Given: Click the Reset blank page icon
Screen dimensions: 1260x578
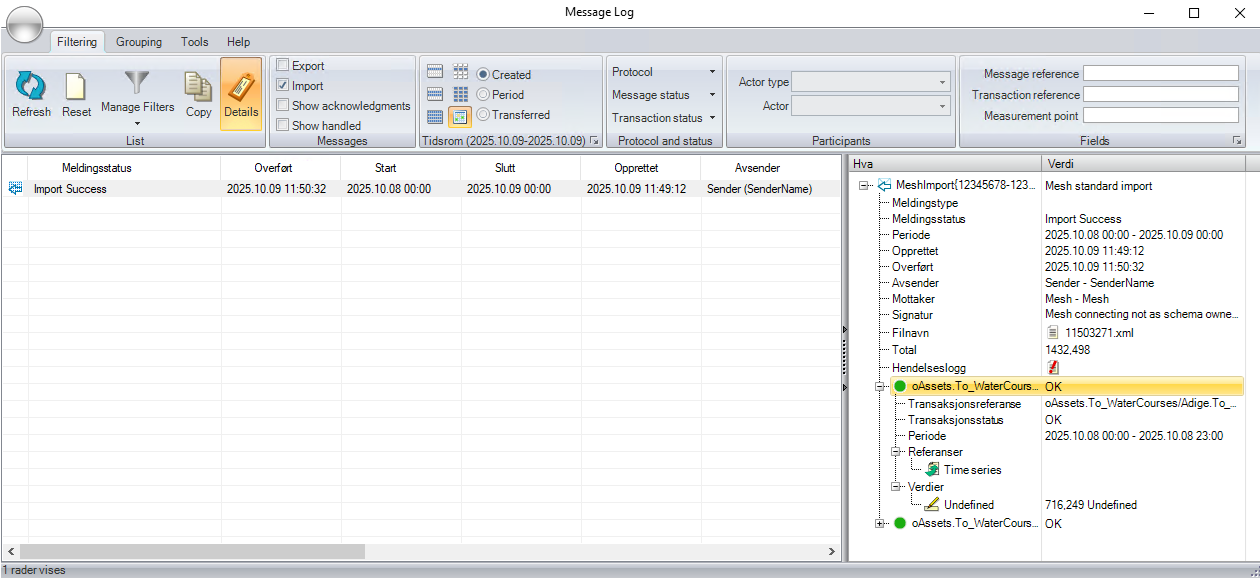Looking at the screenshot, I should click(x=76, y=89).
